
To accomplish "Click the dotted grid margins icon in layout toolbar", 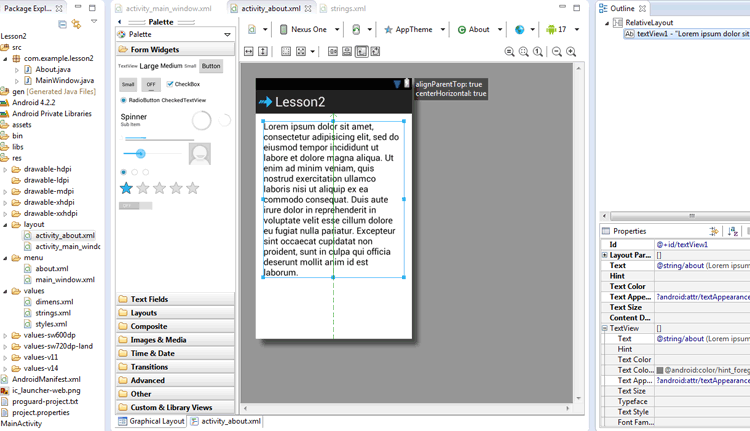I will point(286,51).
